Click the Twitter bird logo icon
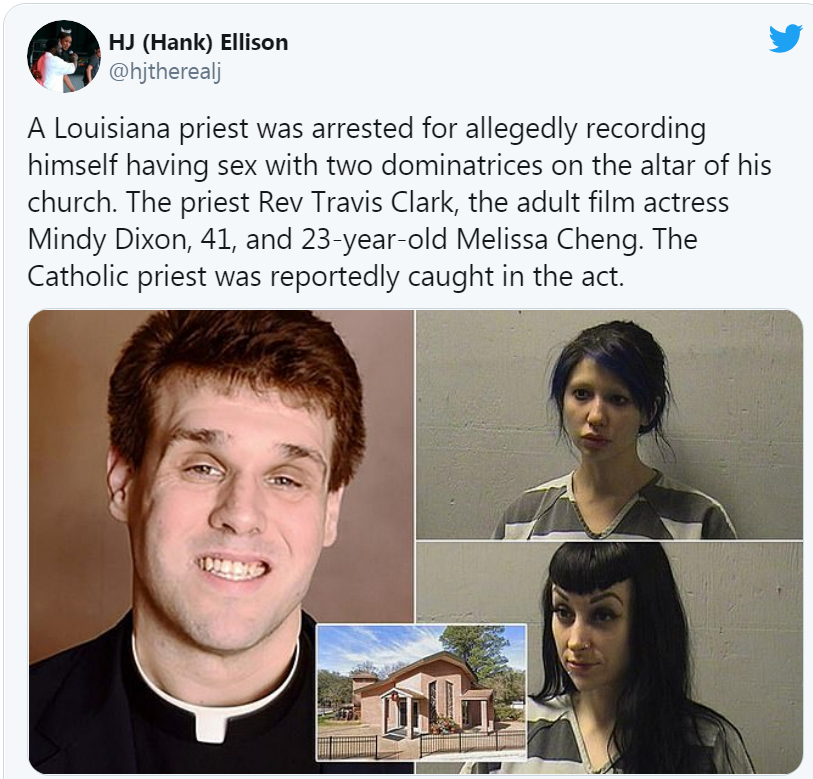 786,39
